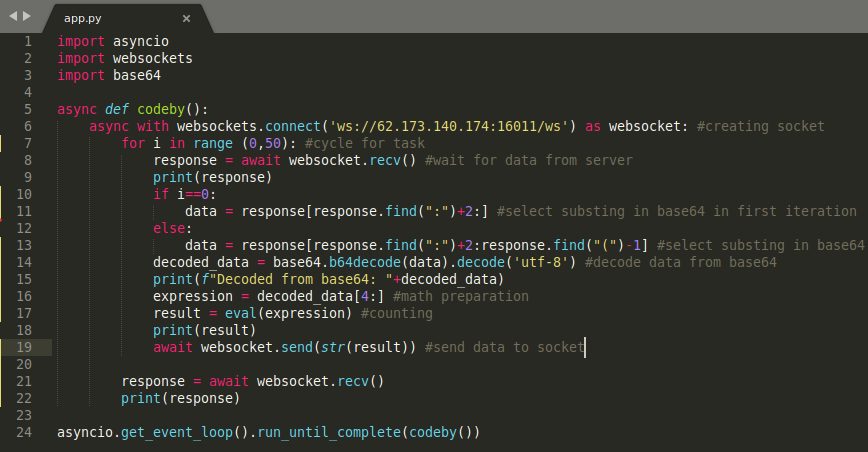Click the '#counting' comment
Image resolution: width=868 pixels, height=452 pixels.
point(397,314)
